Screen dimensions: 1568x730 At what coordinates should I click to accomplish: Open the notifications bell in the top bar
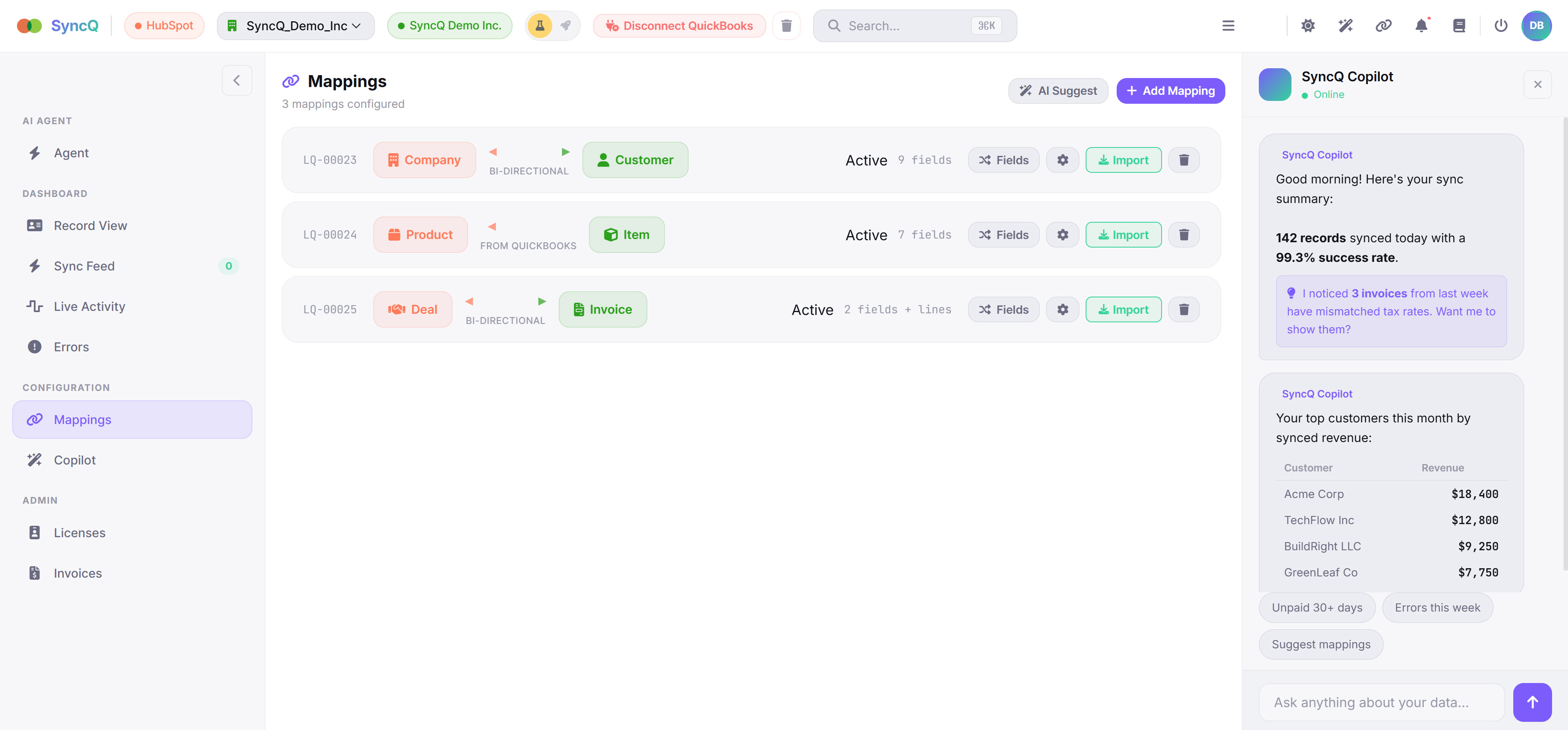[x=1421, y=26]
